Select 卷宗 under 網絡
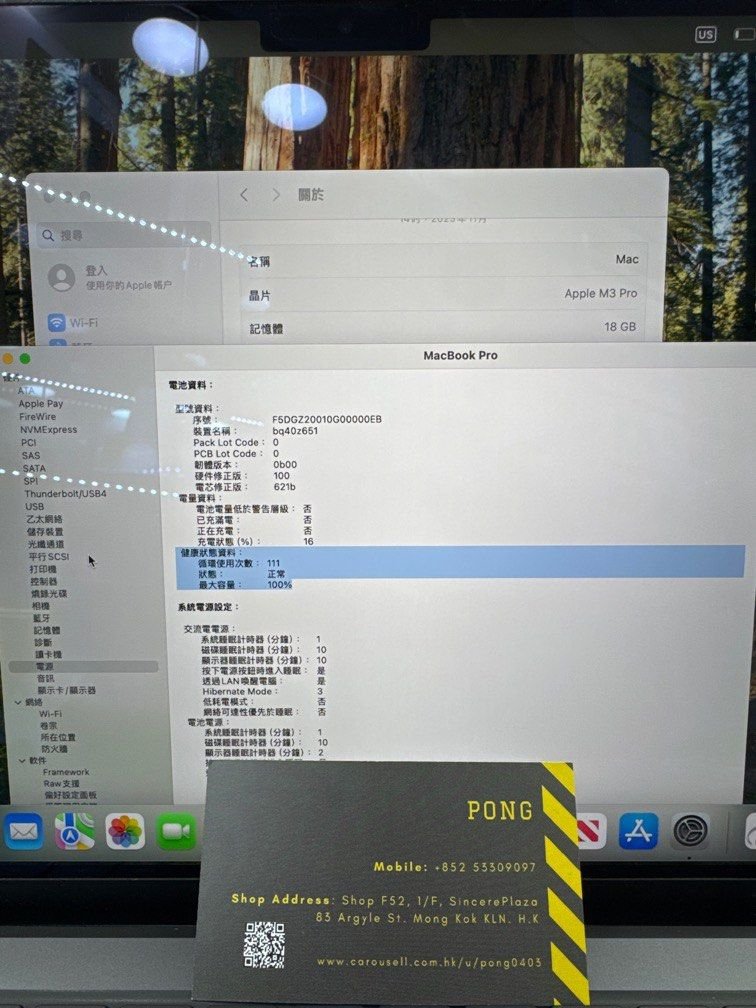Image resolution: width=756 pixels, height=1008 pixels. point(48,726)
